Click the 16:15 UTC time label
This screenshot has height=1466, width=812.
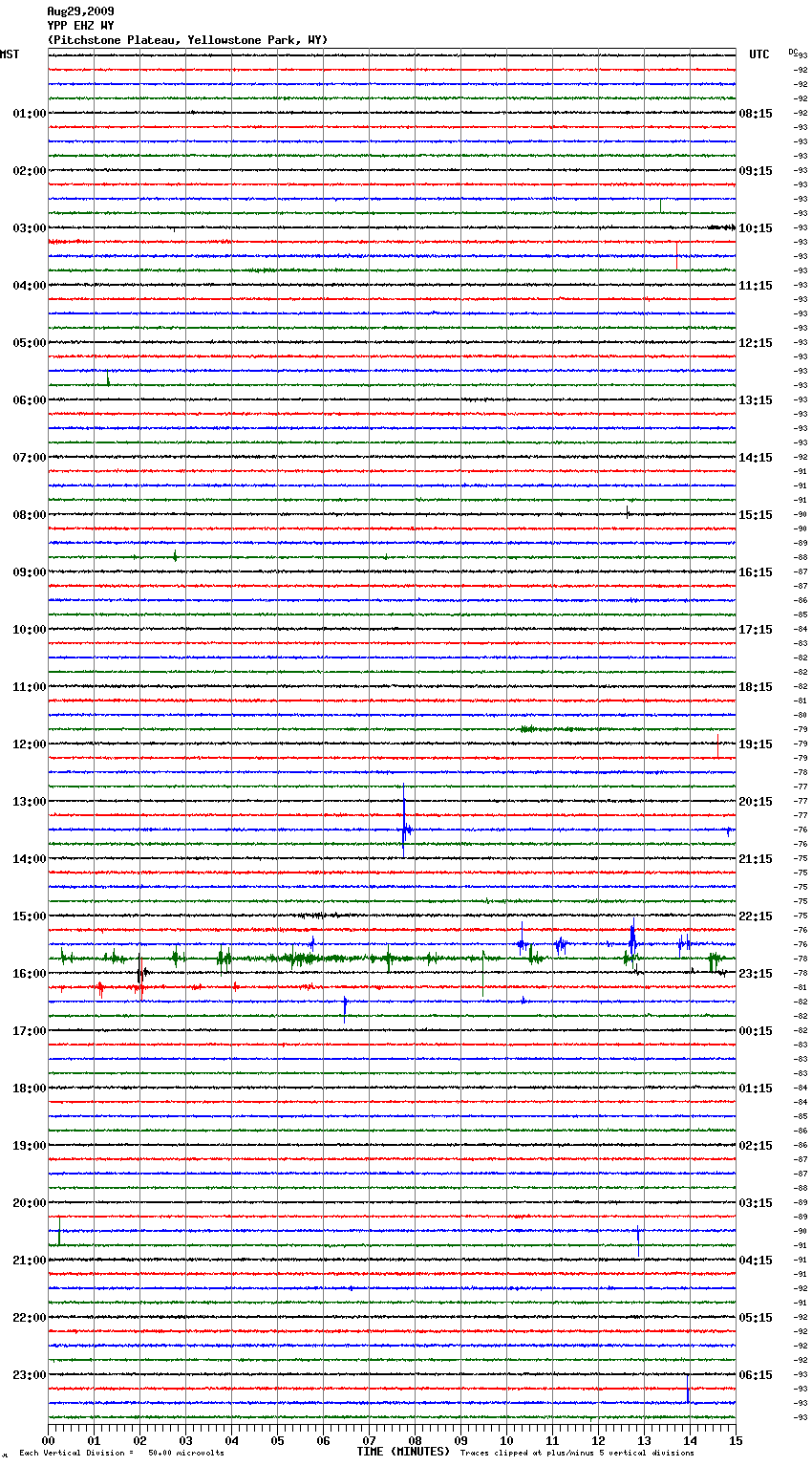click(x=756, y=572)
